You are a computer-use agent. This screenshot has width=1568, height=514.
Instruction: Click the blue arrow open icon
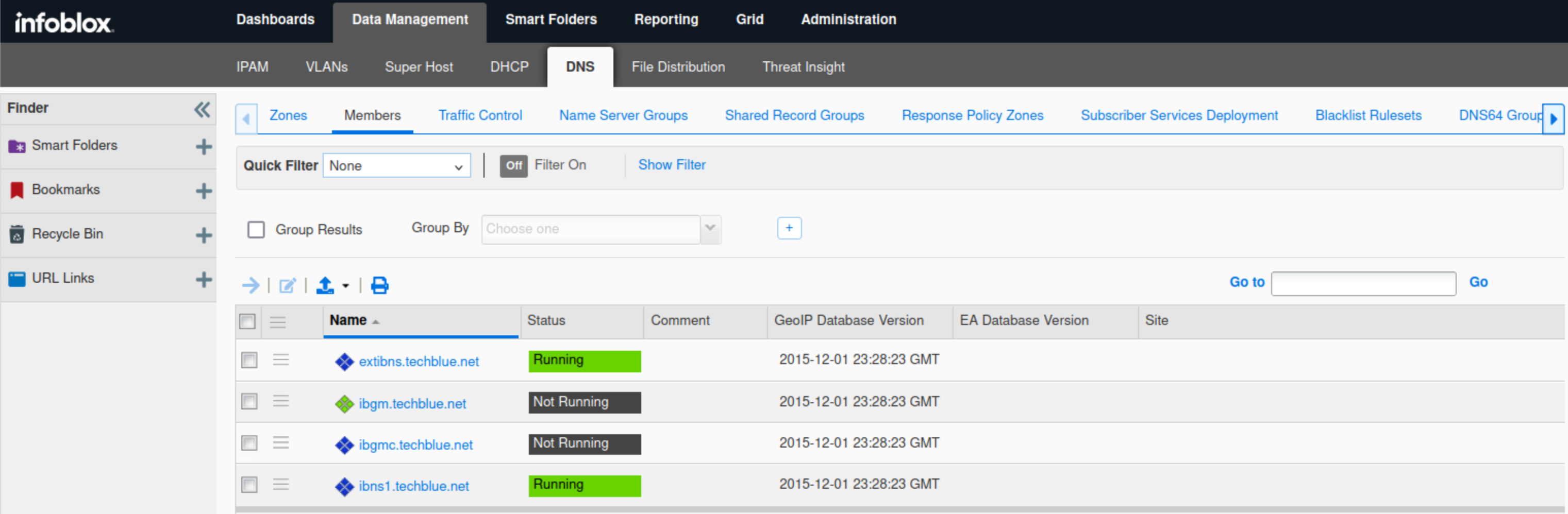pos(250,285)
